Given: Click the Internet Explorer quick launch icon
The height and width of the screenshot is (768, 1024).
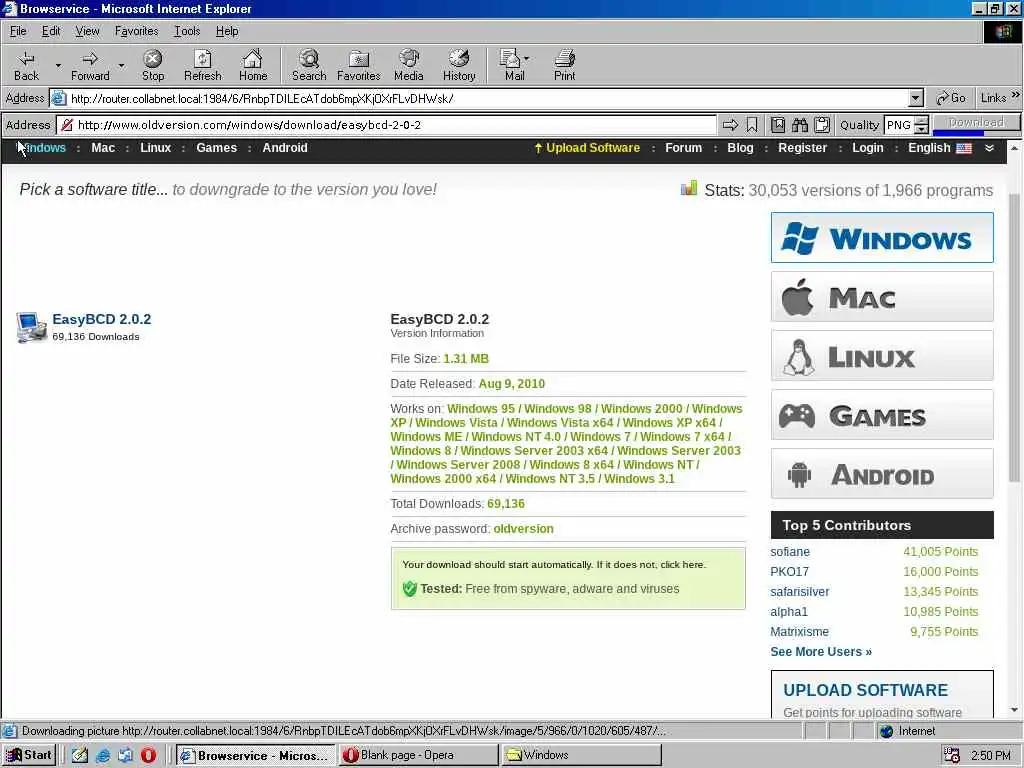Looking at the screenshot, I should pyautogui.click(x=103, y=755).
